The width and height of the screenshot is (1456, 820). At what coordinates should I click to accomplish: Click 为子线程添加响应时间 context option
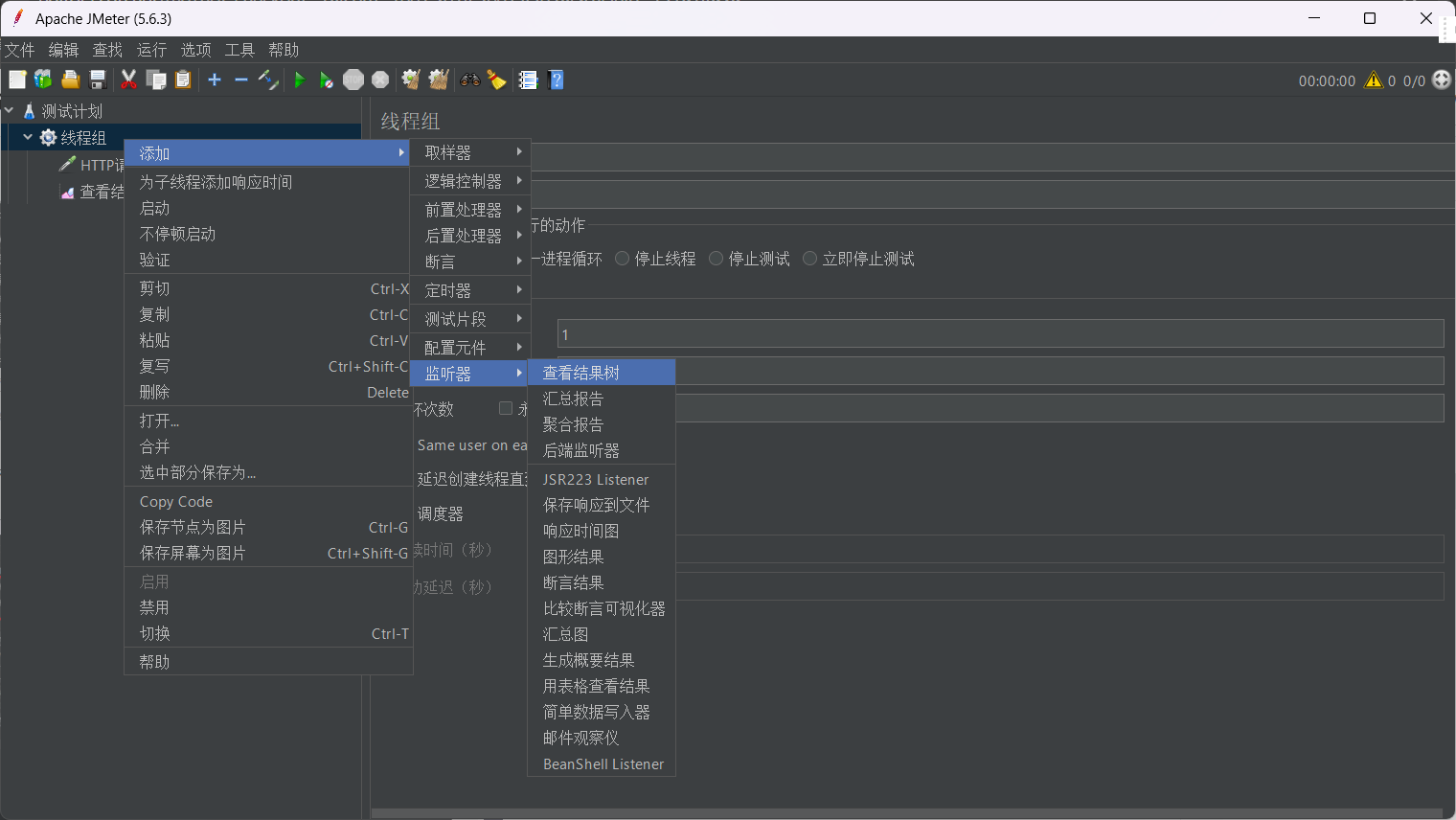coord(268,182)
